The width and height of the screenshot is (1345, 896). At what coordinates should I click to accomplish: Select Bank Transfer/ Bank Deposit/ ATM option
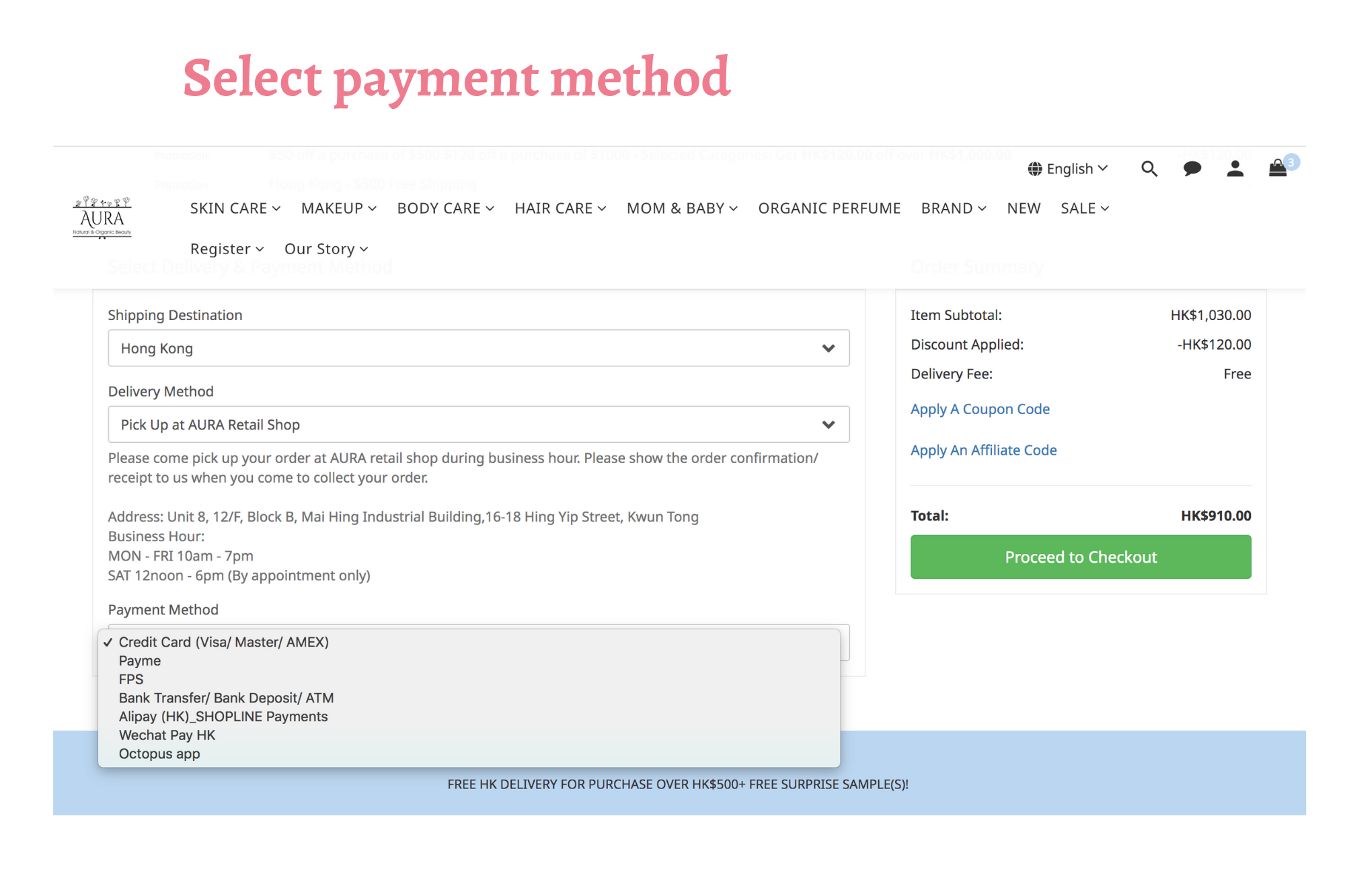click(226, 698)
